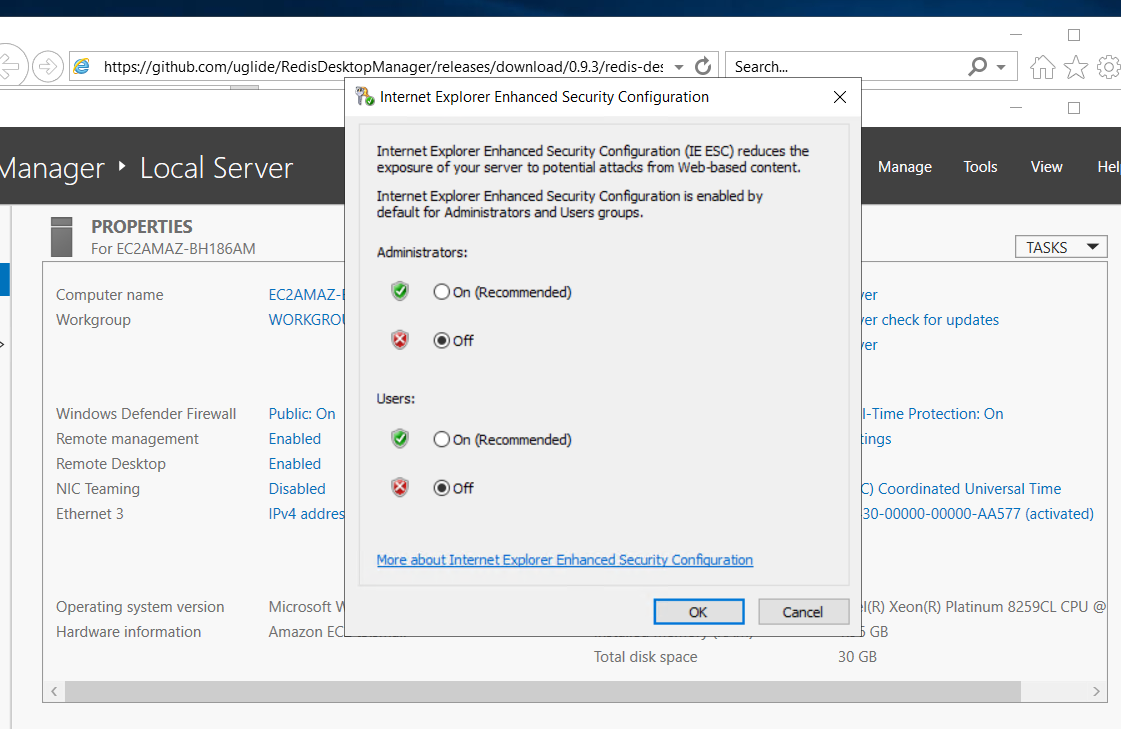This screenshot has width=1121, height=729.
Task: Open Internet Explorer settings gear icon
Action: pyautogui.click(x=1110, y=67)
